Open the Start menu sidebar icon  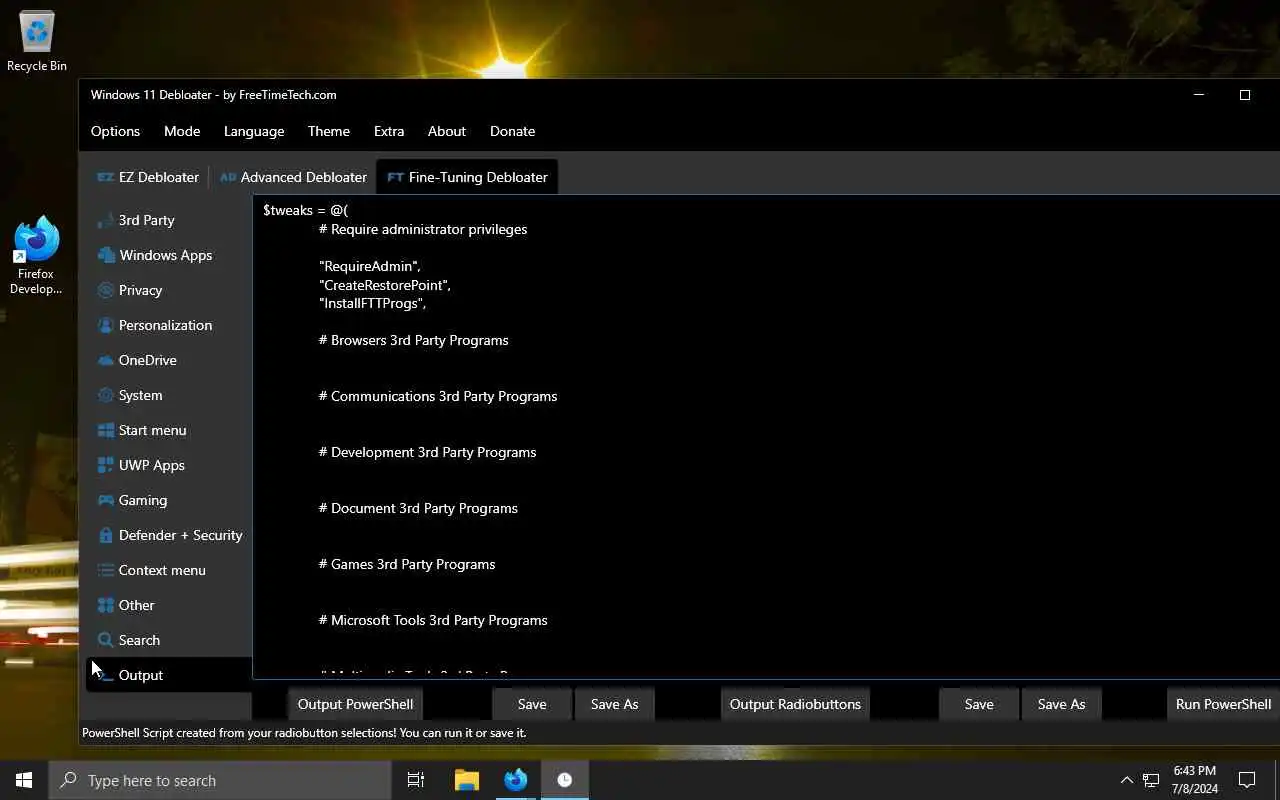[105, 430]
